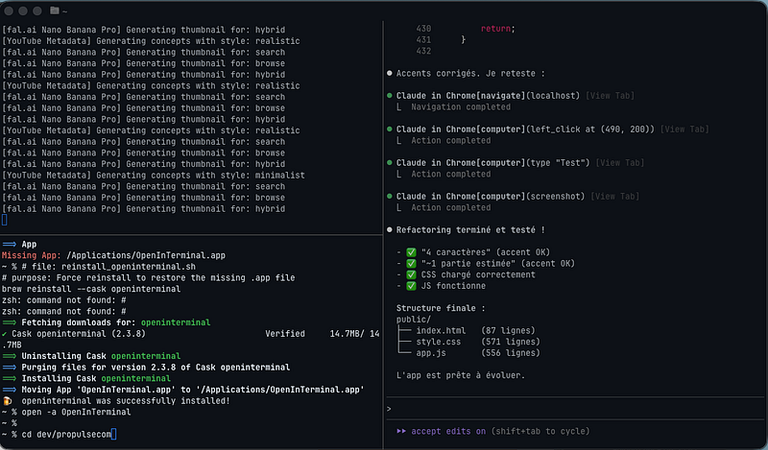
Task: Click the green bullet beside the screenshot action
Action: click(x=389, y=196)
